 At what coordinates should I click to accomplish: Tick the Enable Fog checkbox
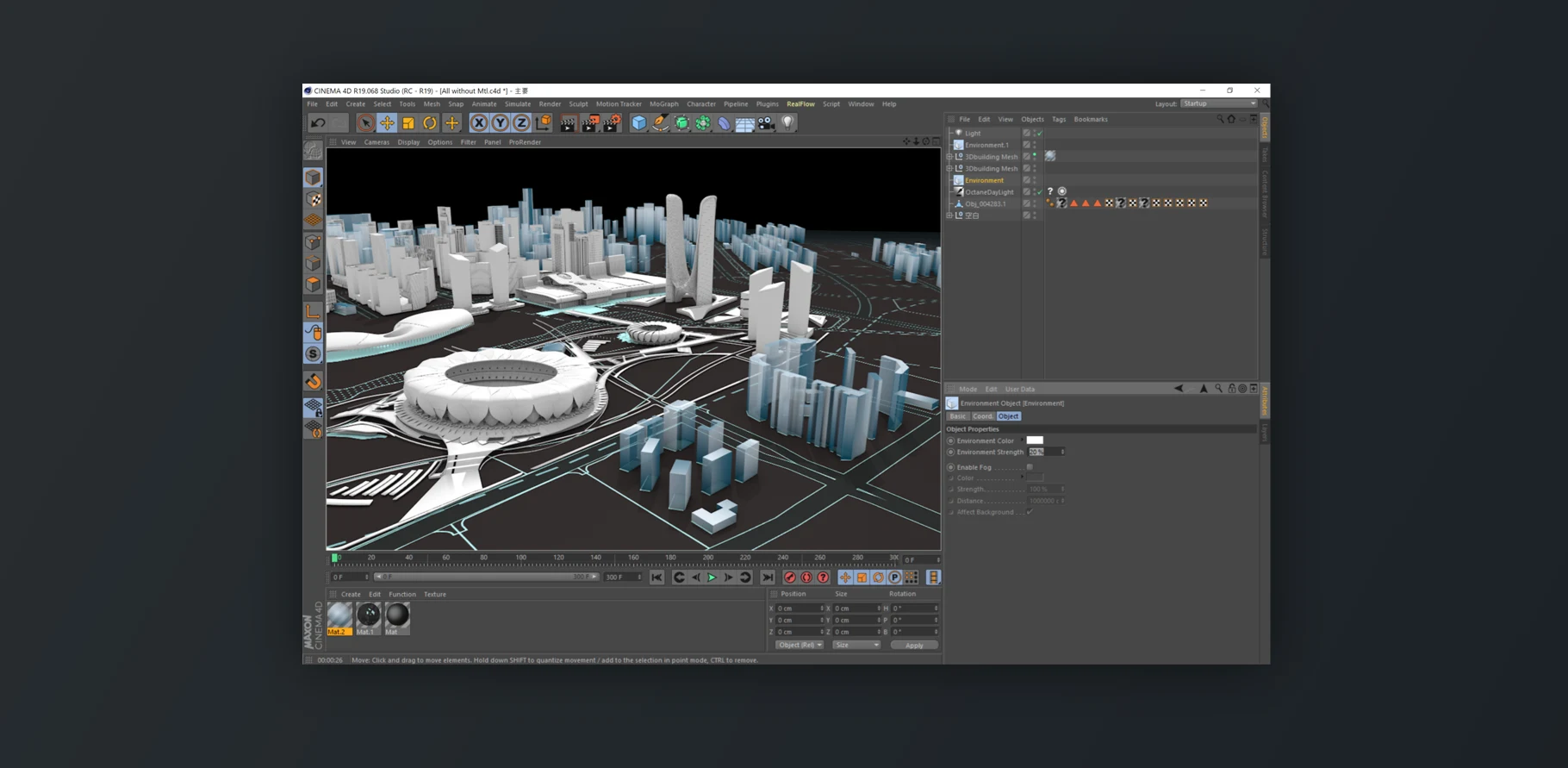click(x=1030, y=467)
